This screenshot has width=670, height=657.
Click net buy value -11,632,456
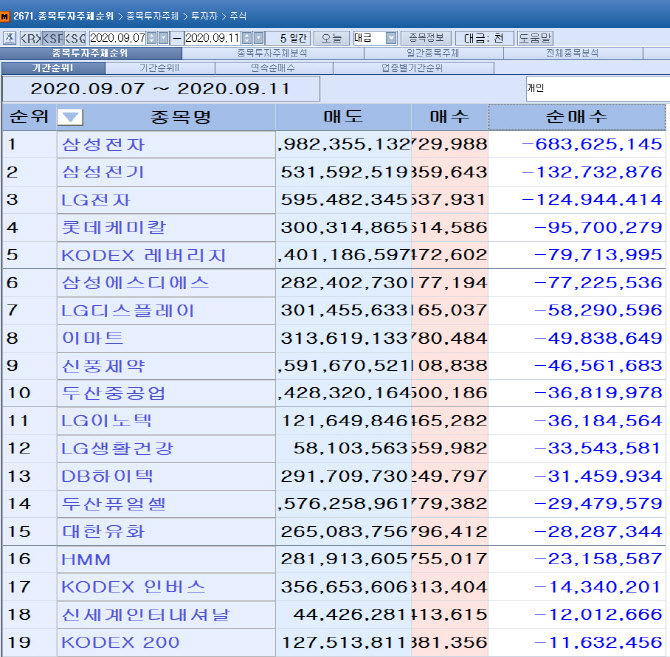[x=598, y=642]
